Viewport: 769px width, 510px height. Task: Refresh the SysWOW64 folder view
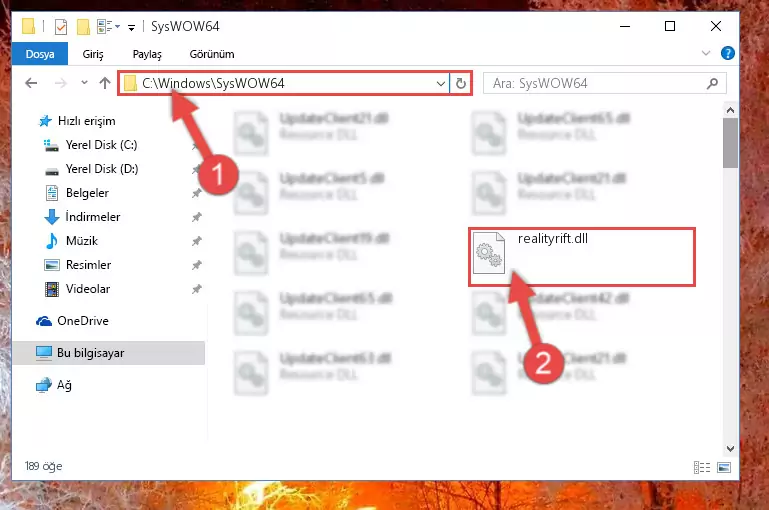tap(461, 84)
